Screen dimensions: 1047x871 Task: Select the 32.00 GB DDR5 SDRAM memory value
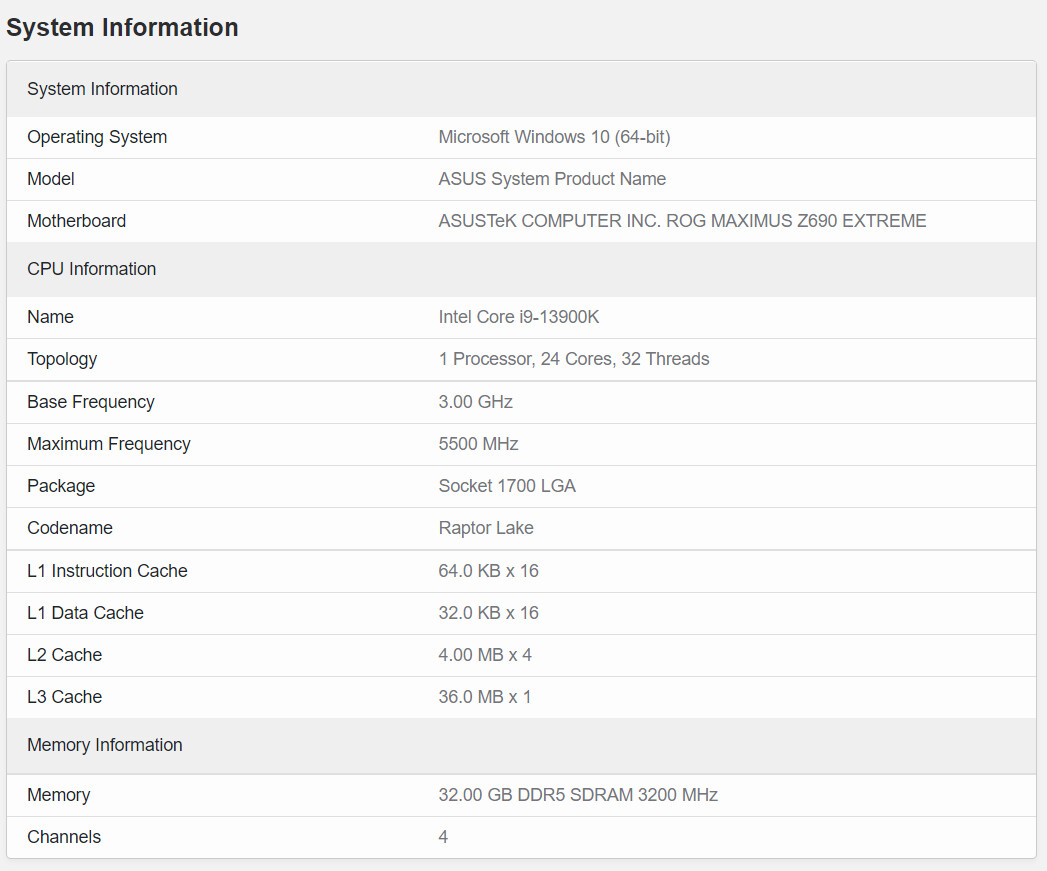tap(577, 795)
